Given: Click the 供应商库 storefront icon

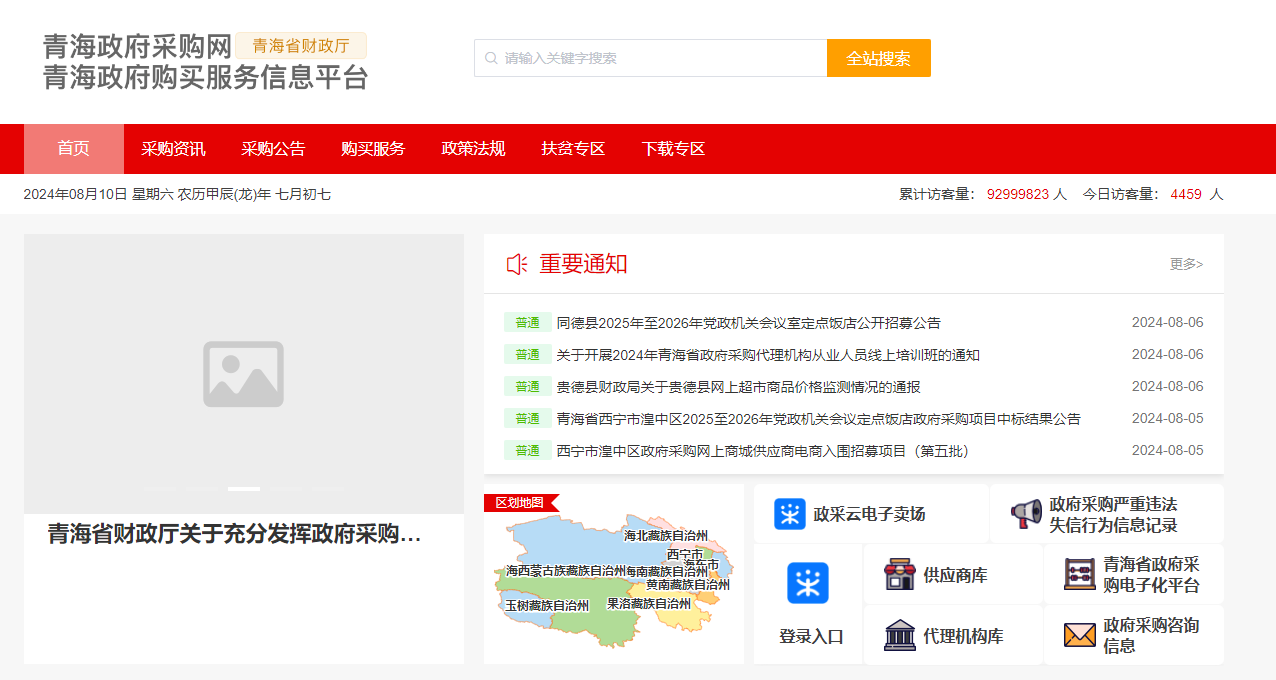Looking at the screenshot, I should pos(903,573).
